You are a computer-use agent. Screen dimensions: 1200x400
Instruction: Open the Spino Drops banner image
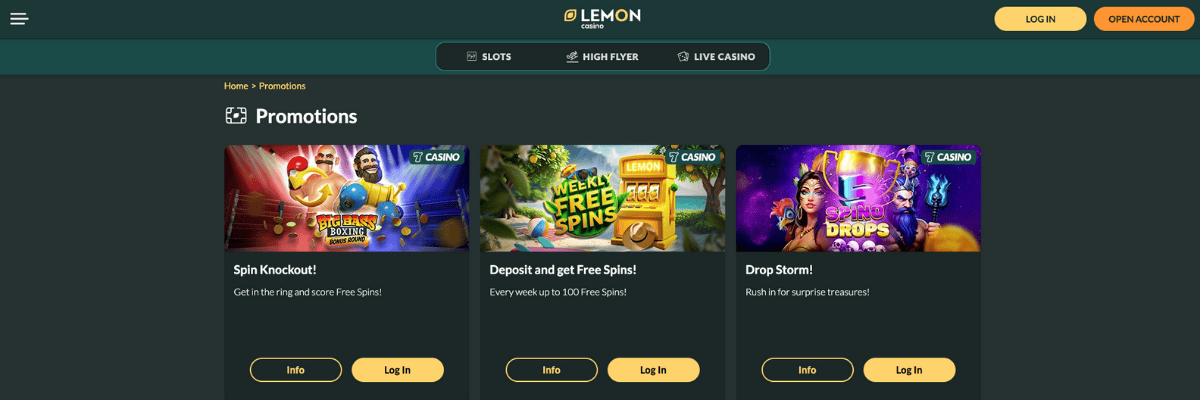click(858, 198)
